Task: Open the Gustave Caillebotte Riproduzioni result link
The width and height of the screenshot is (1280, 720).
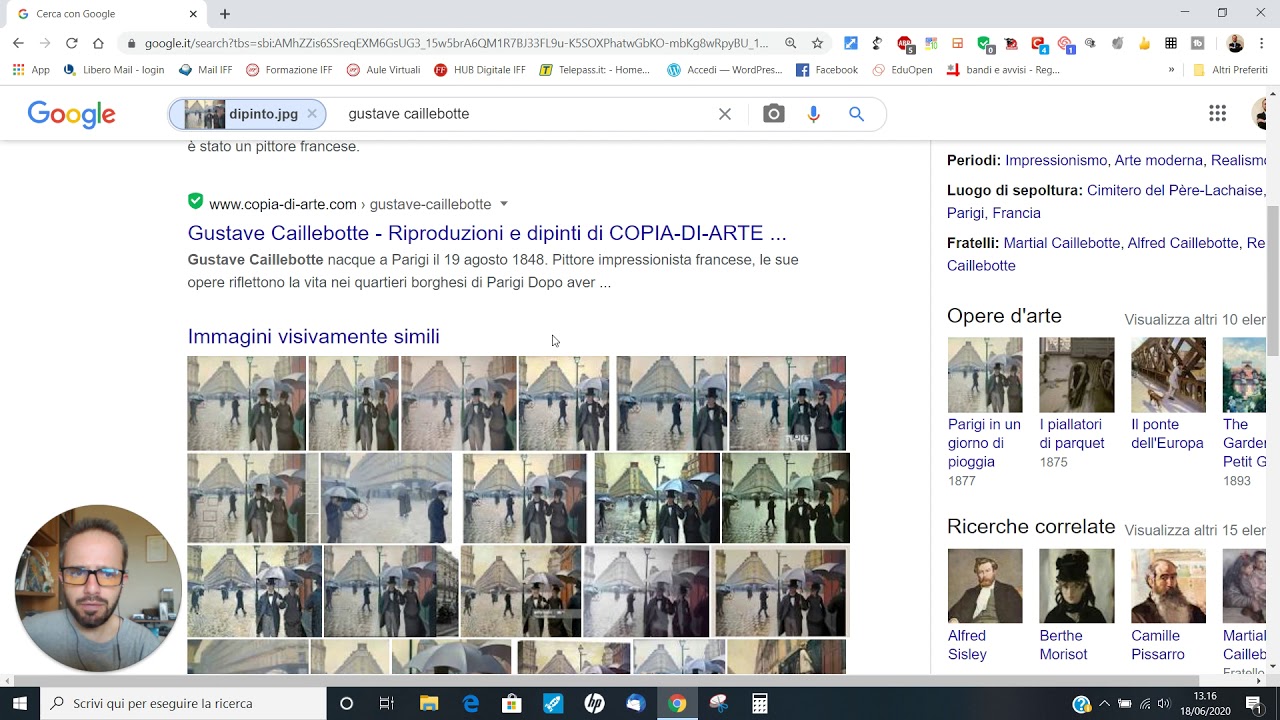Action: pos(487,233)
